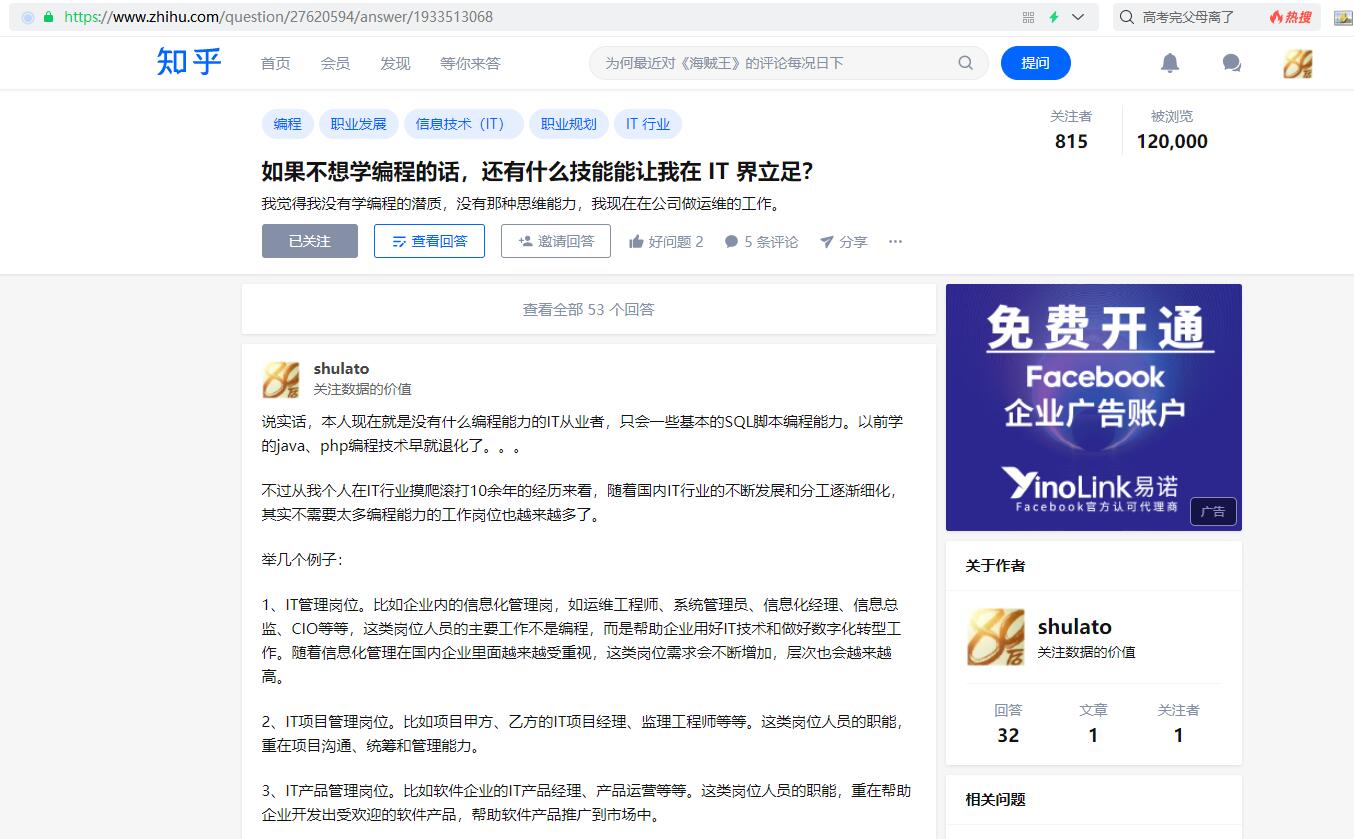This screenshot has width=1354, height=839.
Task: View all answers via 查看全部 53 个回答
Action: 589,309
